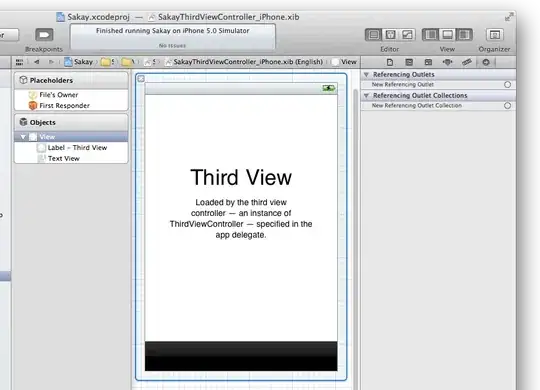Toggle the Navigator pane view button
Viewport: 540px width, 390px height.
(x=430, y=34)
